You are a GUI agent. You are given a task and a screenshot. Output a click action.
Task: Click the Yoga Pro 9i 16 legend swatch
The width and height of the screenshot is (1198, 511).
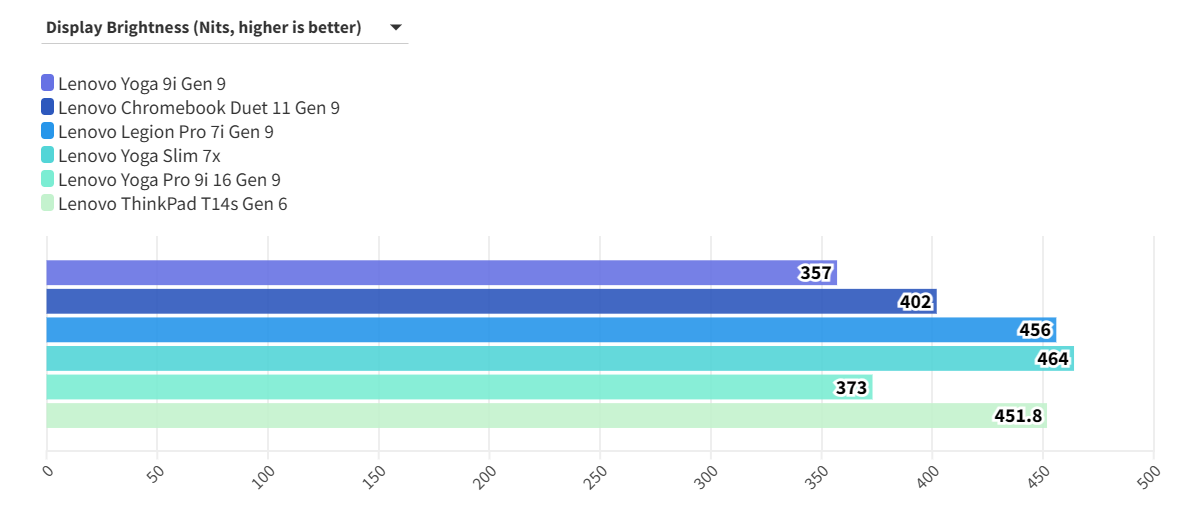tap(48, 179)
